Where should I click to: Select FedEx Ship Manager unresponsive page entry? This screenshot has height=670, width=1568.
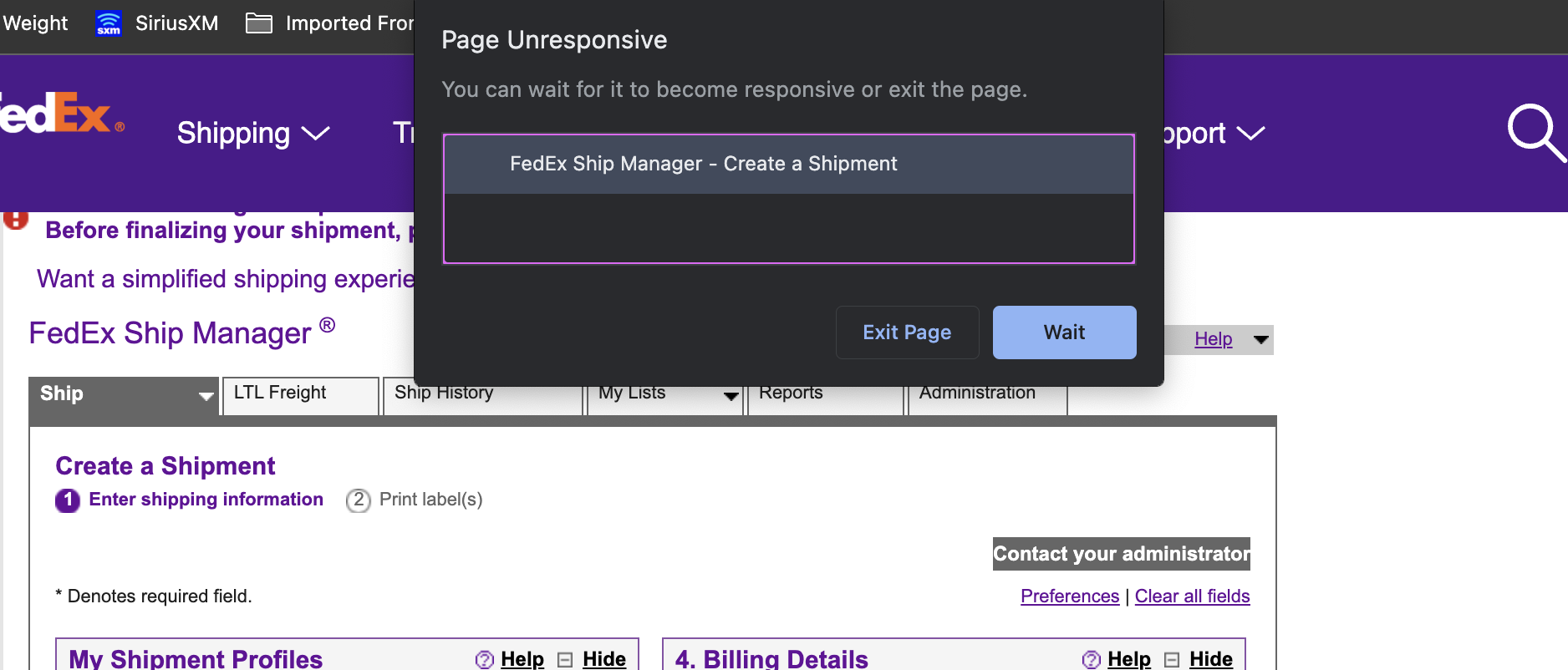point(787,165)
